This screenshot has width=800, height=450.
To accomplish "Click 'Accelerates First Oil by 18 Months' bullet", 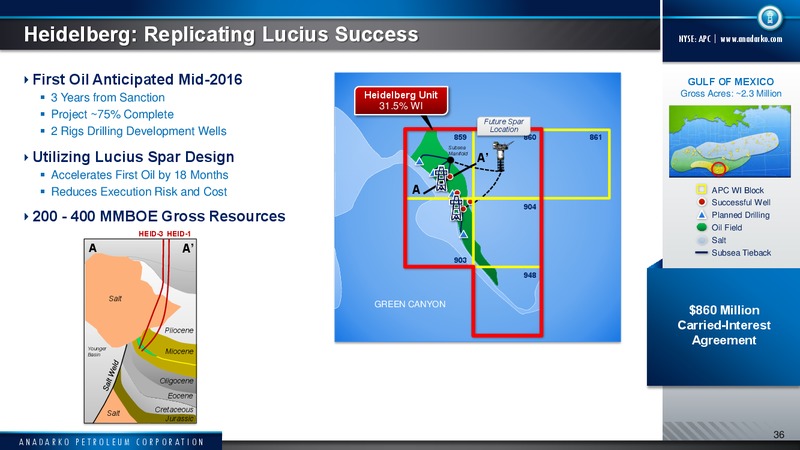I will point(139,175).
